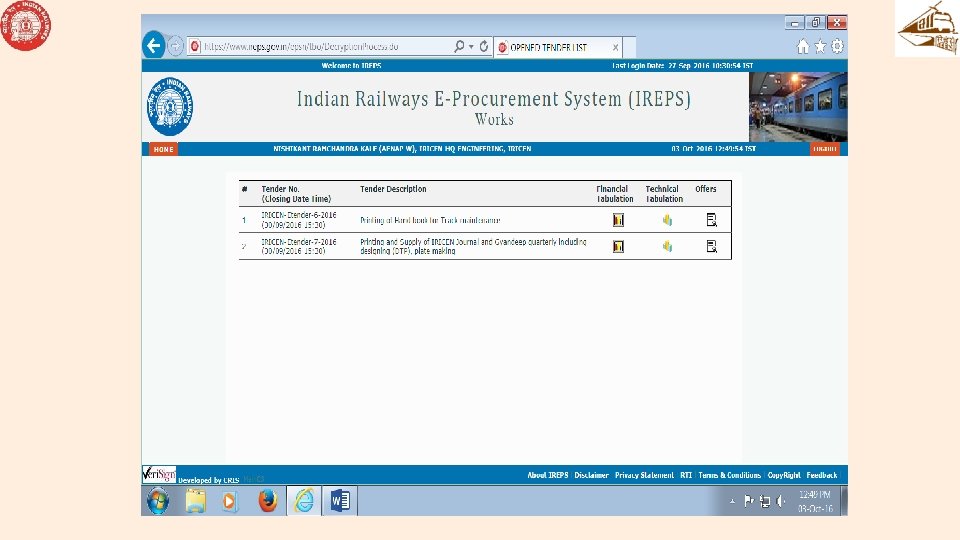Click description 'Printing of Hand book for Track maintenance'

[x=430, y=220]
